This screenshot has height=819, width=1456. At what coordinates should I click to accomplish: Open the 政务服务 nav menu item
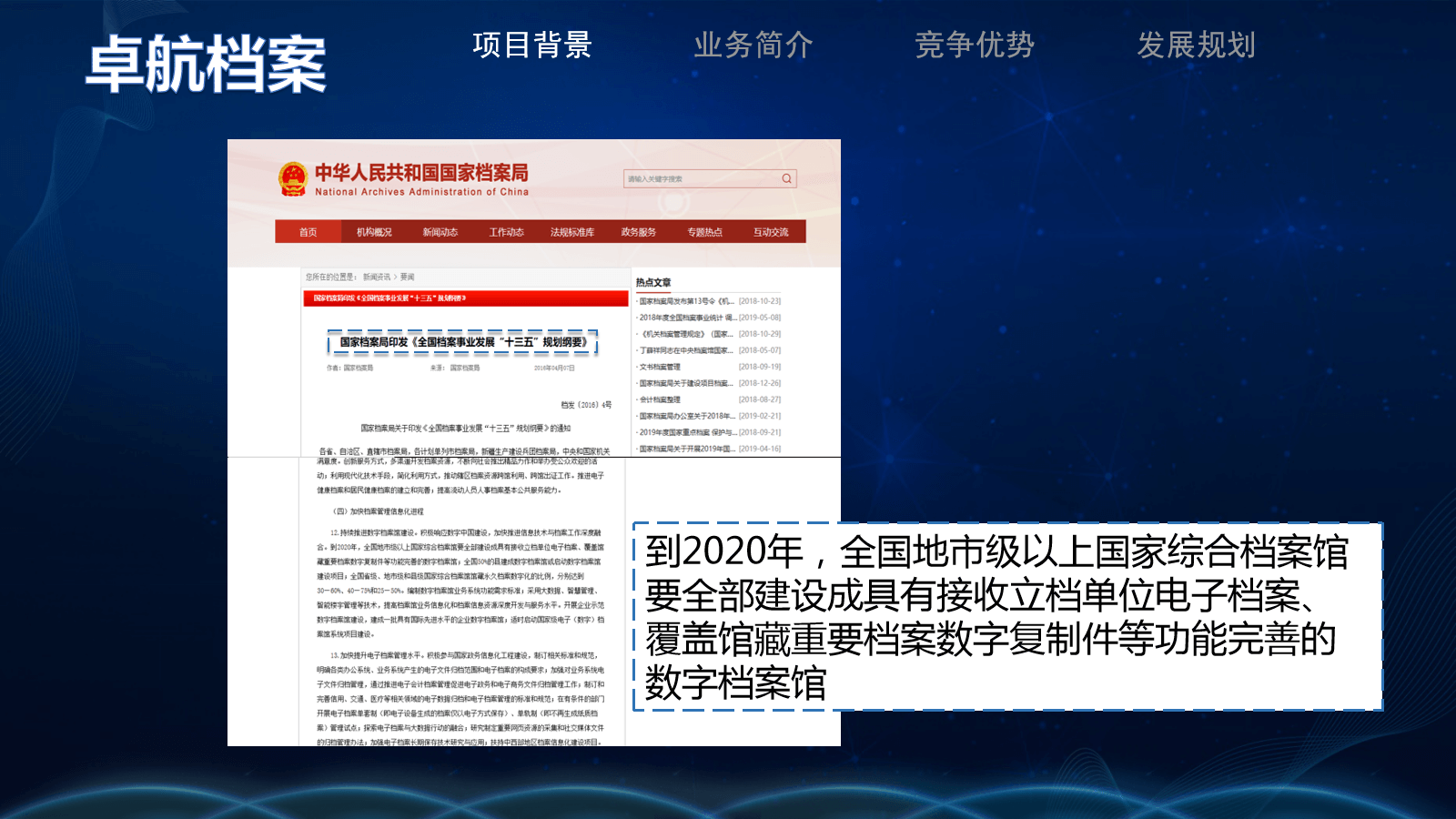(x=639, y=232)
